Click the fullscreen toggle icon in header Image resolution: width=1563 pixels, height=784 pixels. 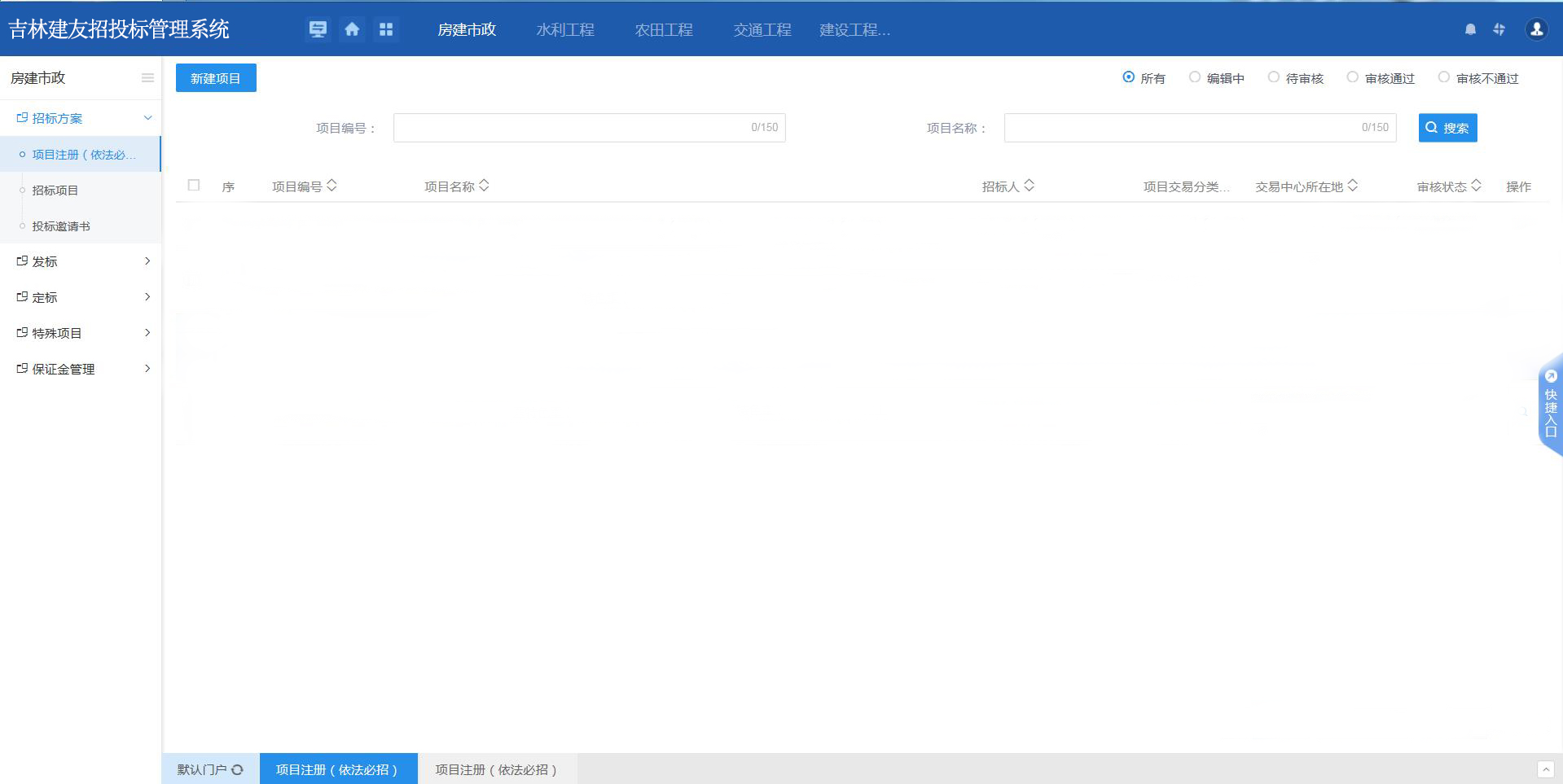[1499, 29]
